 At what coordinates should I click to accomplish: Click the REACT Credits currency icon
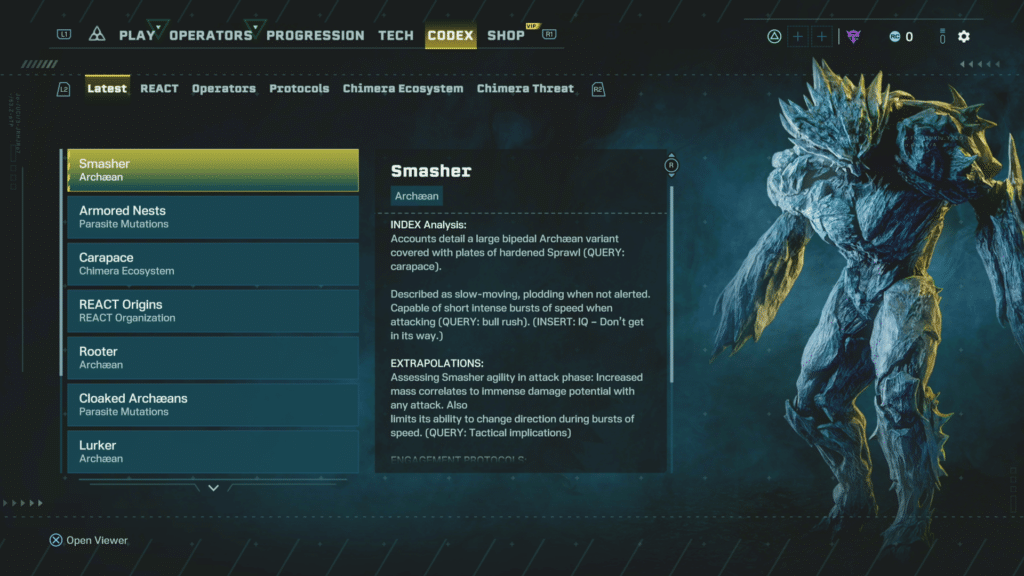[x=895, y=37]
